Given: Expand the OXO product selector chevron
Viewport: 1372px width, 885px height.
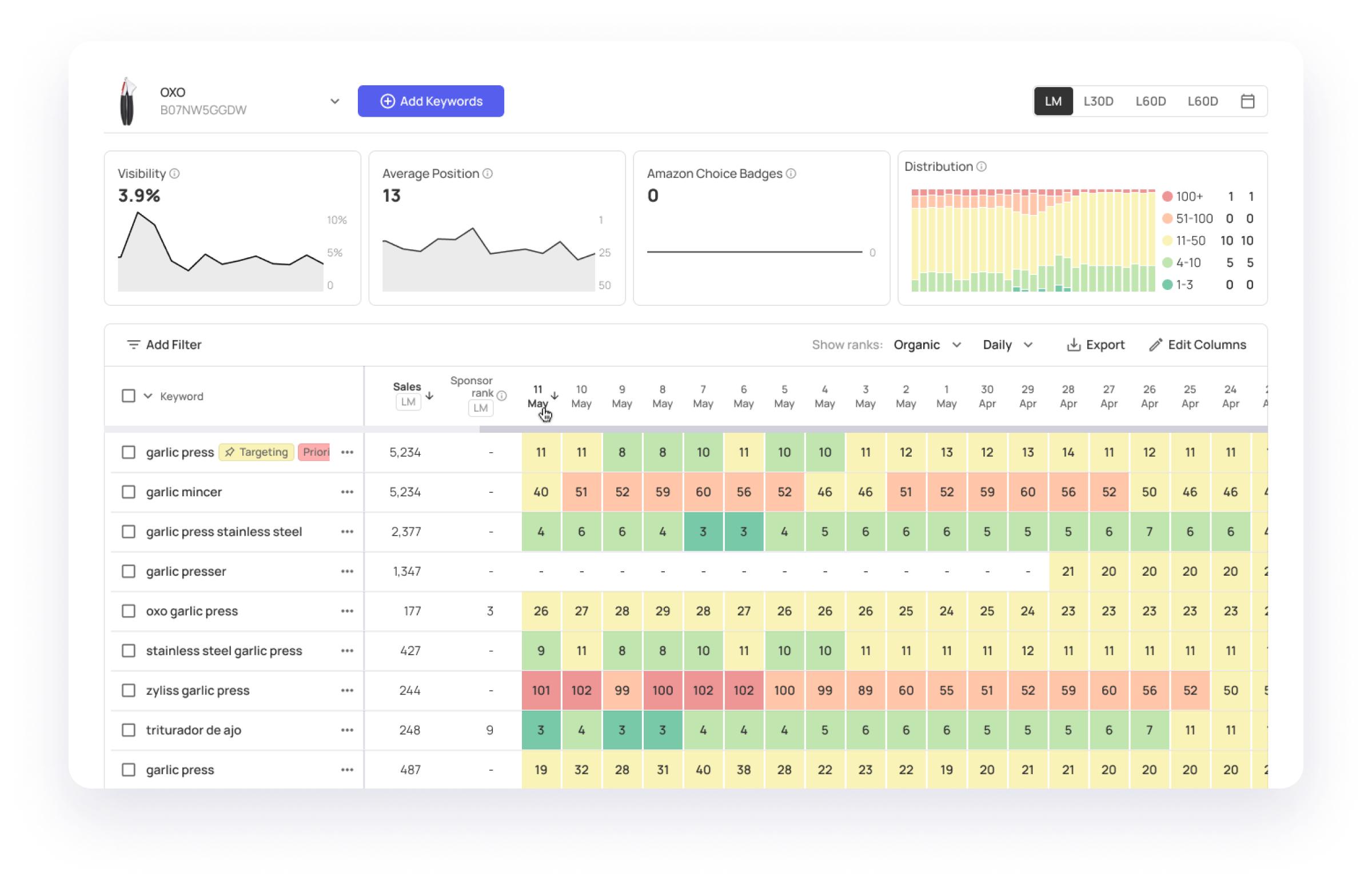Looking at the screenshot, I should tap(335, 102).
